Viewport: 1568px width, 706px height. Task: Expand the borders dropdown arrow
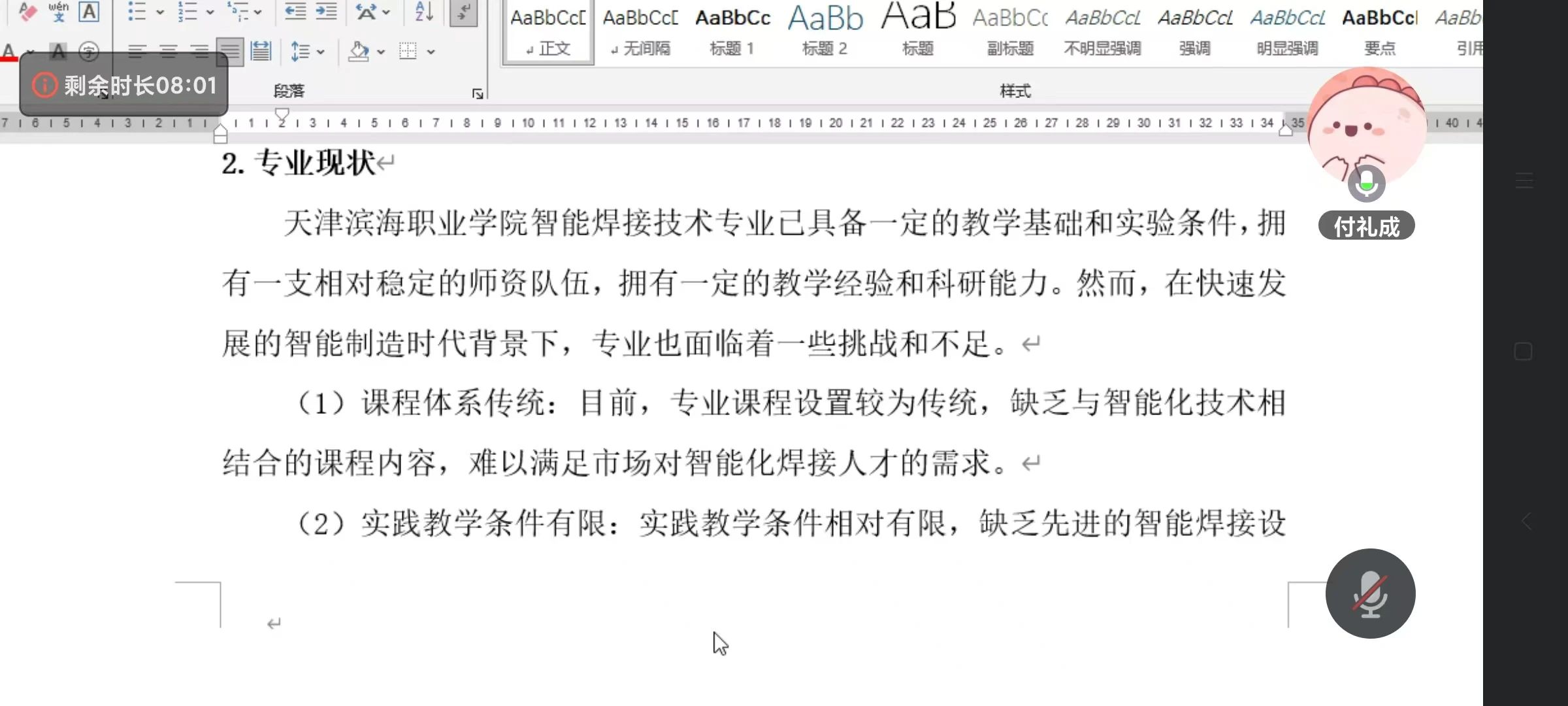431,51
